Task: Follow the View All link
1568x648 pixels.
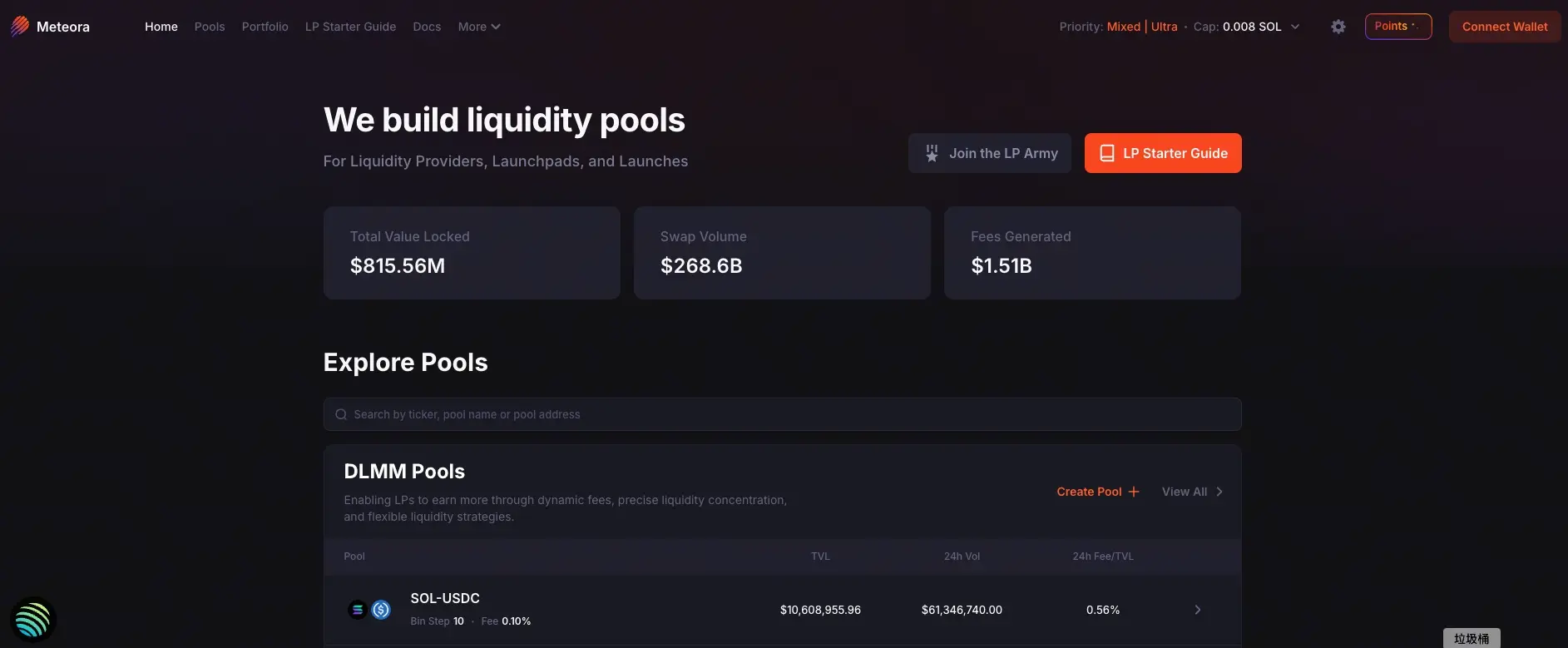Action: pyautogui.click(x=1191, y=492)
